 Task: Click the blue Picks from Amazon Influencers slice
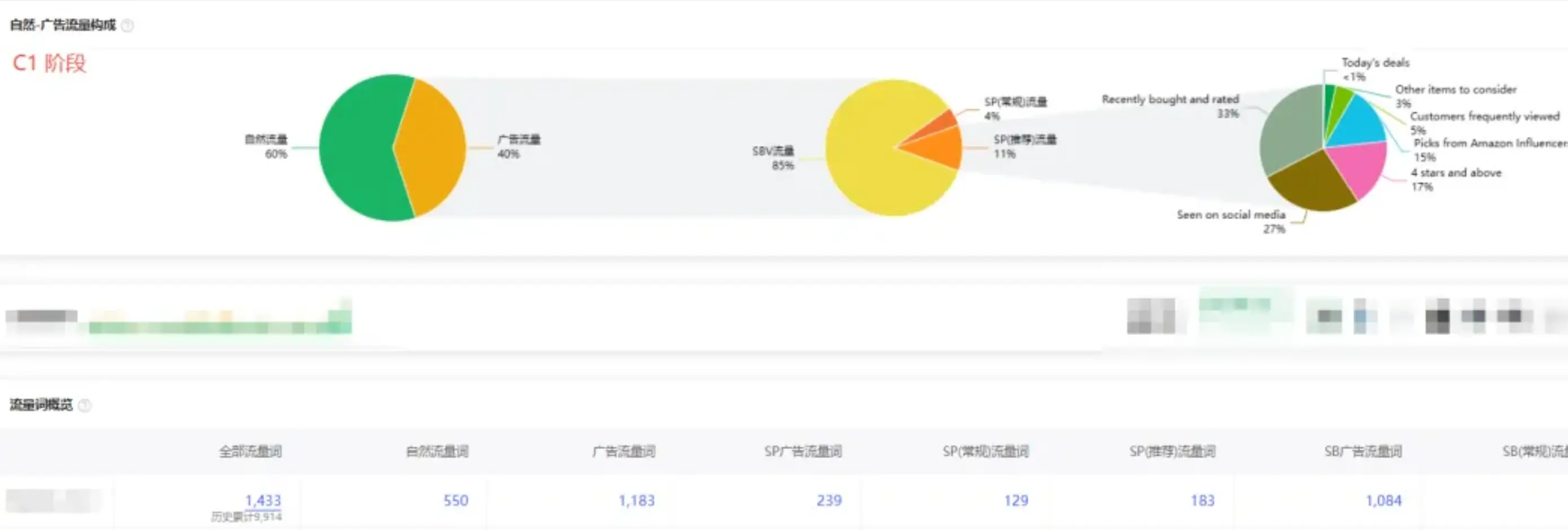click(x=1360, y=124)
